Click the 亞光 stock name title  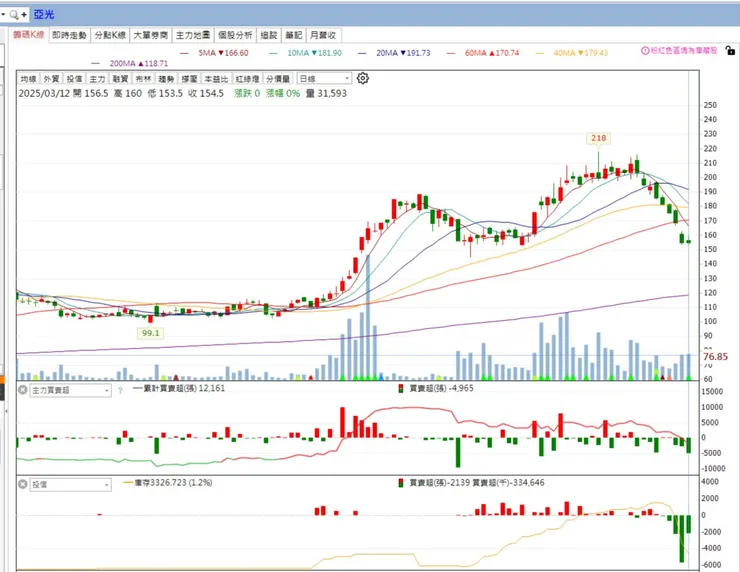coord(44,15)
